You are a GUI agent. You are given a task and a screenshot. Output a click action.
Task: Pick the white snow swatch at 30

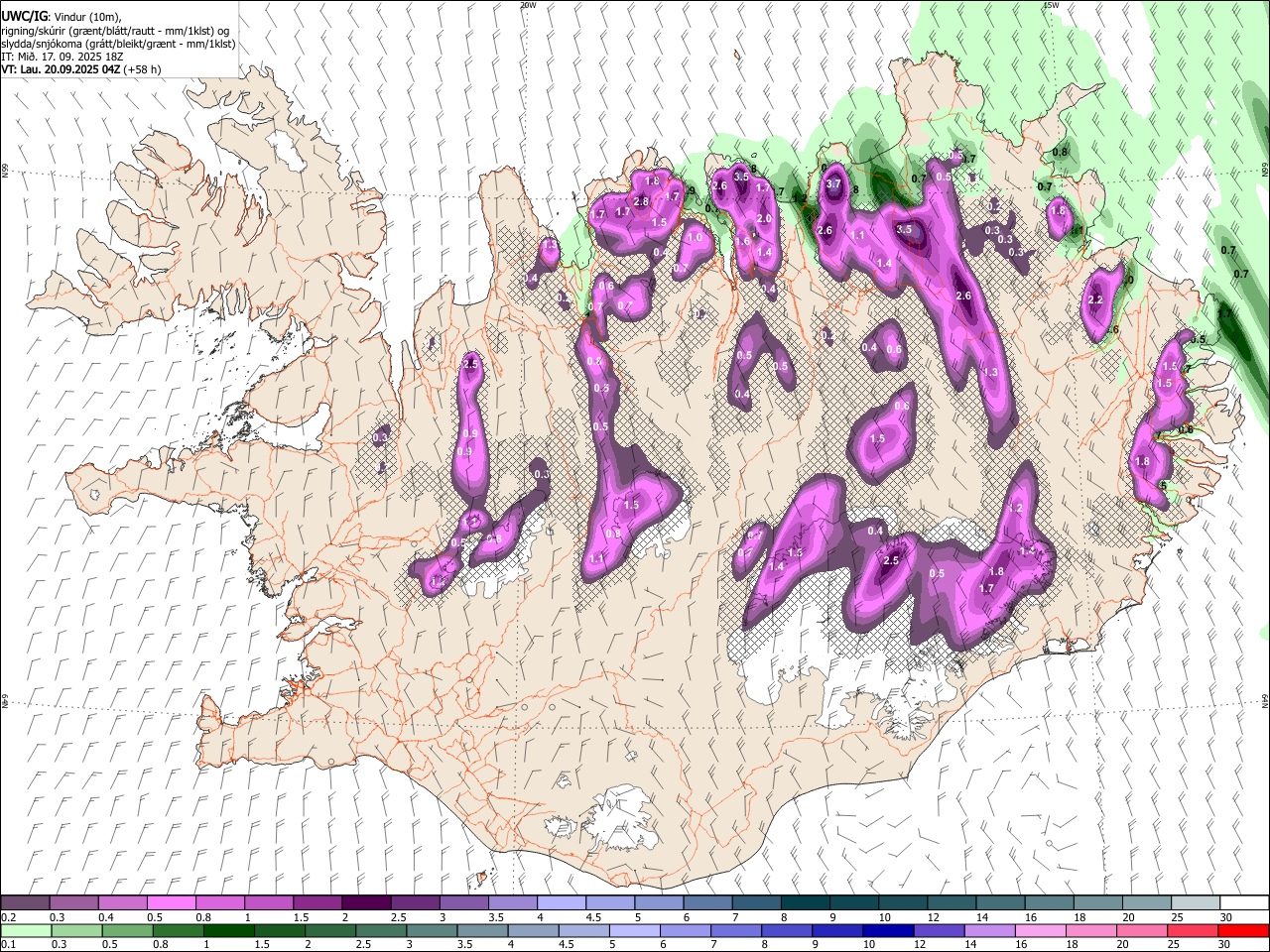(1244, 902)
